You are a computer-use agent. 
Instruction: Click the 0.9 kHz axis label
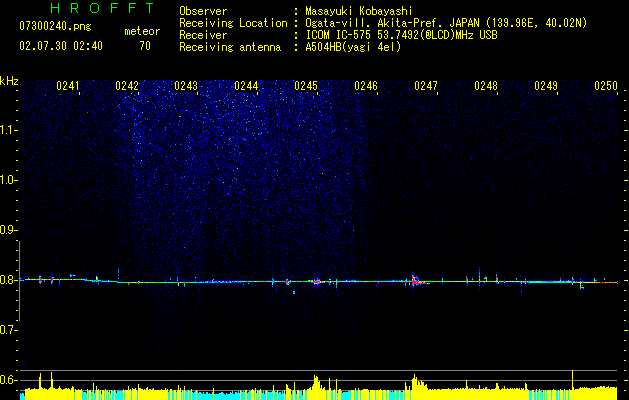click(7, 230)
